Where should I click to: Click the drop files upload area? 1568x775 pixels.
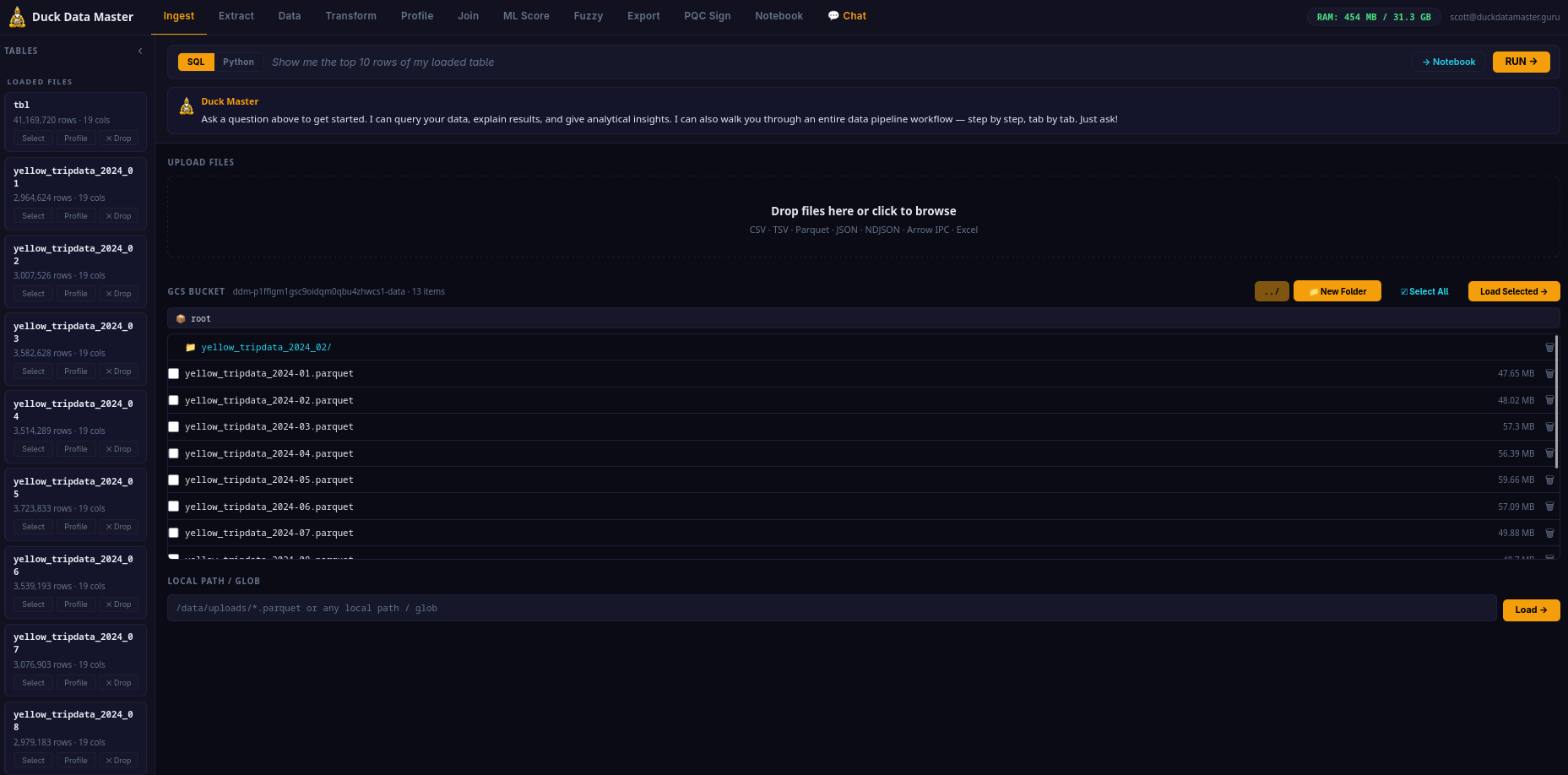point(863,218)
